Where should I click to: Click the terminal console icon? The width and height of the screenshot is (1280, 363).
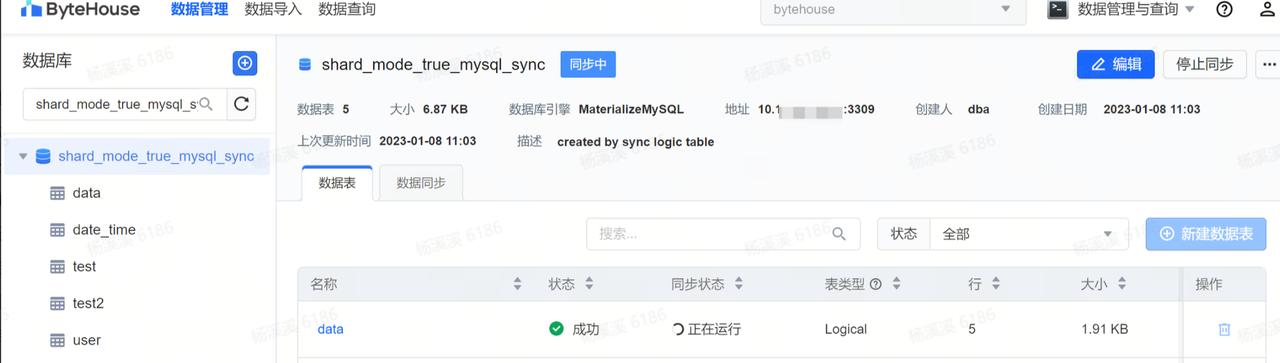pyautogui.click(x=1057, y=10)
